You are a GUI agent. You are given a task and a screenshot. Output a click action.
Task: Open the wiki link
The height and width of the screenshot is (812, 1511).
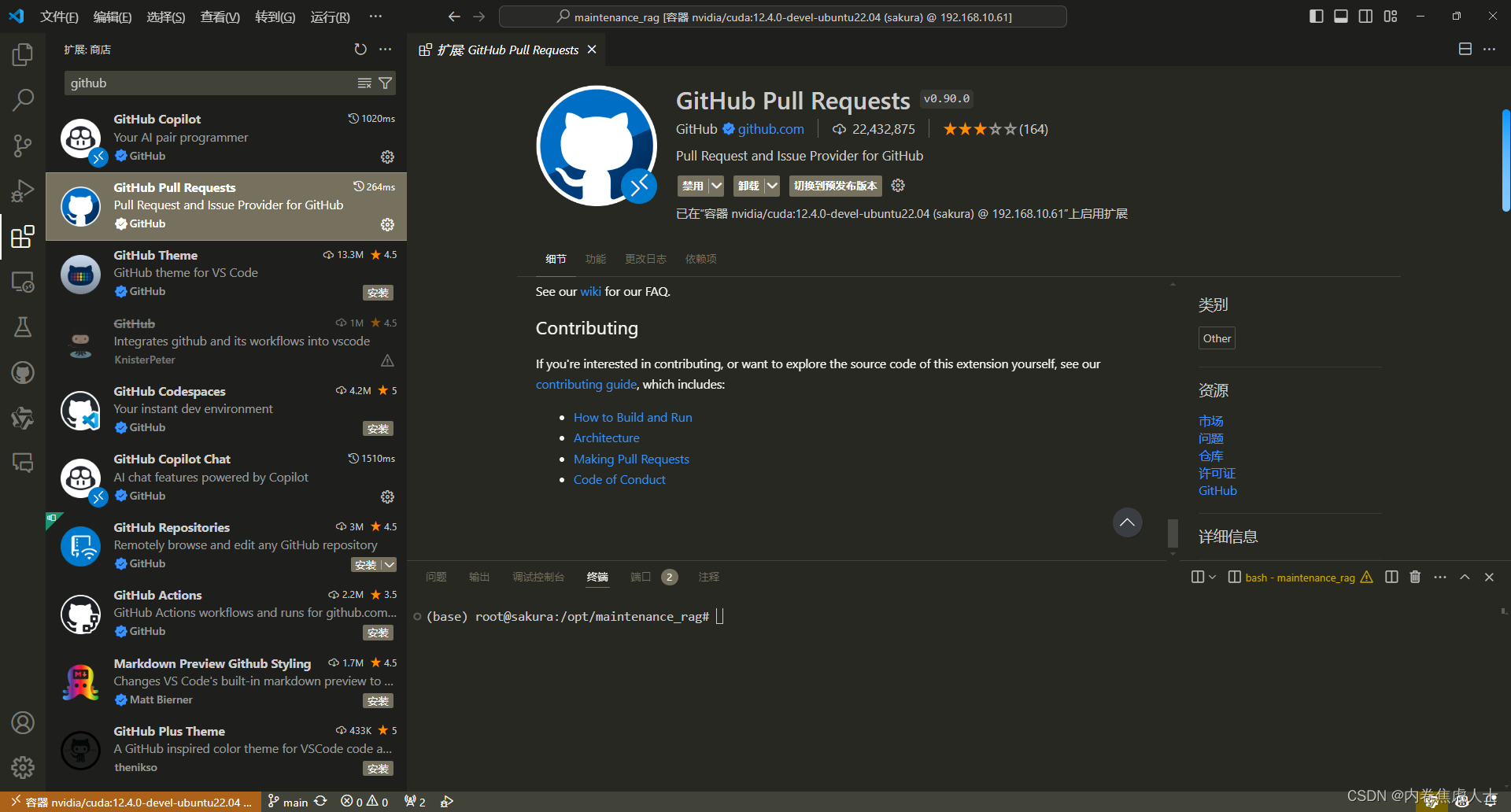point(590,292)
